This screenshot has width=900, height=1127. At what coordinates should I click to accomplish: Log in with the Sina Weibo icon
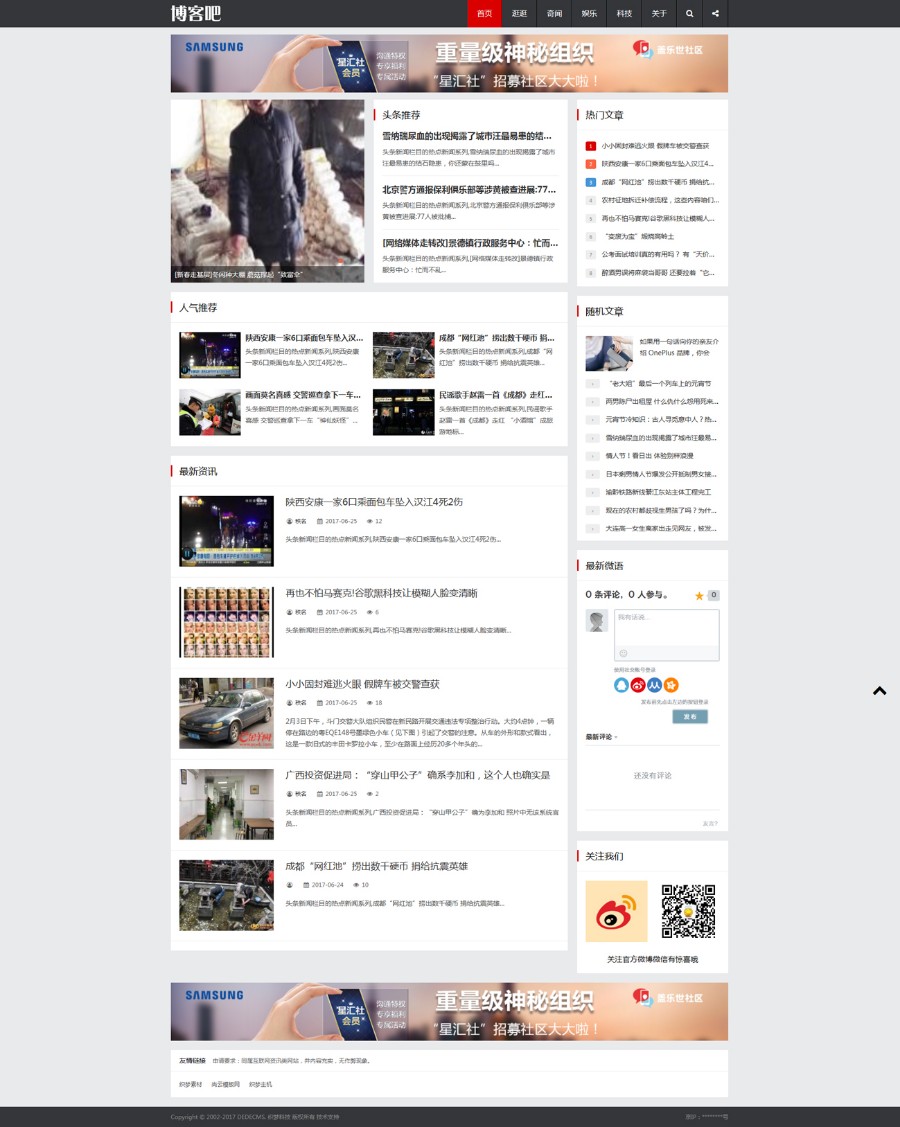(x=638, y=686)
